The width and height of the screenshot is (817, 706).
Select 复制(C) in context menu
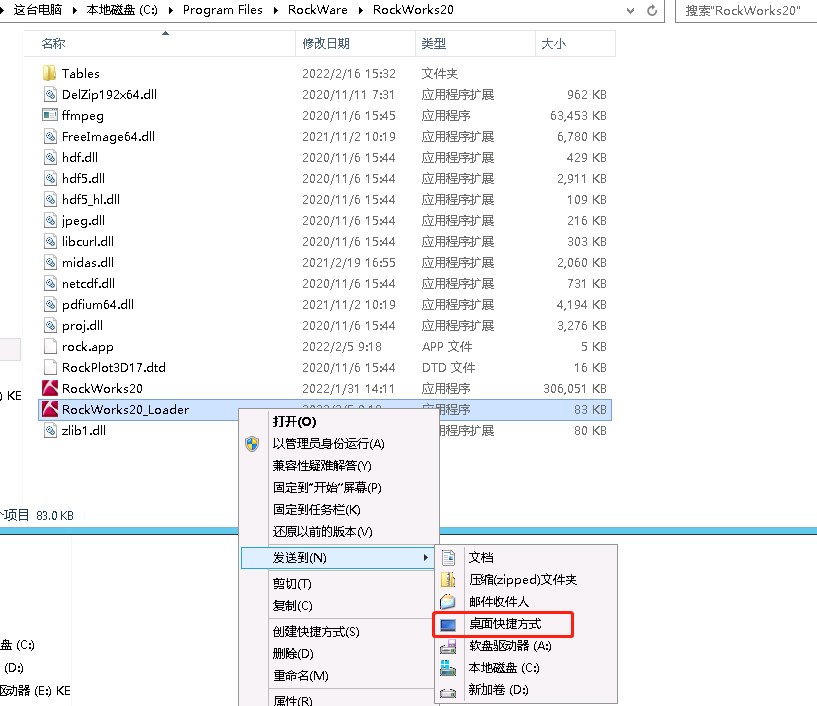tap(292, 605)
